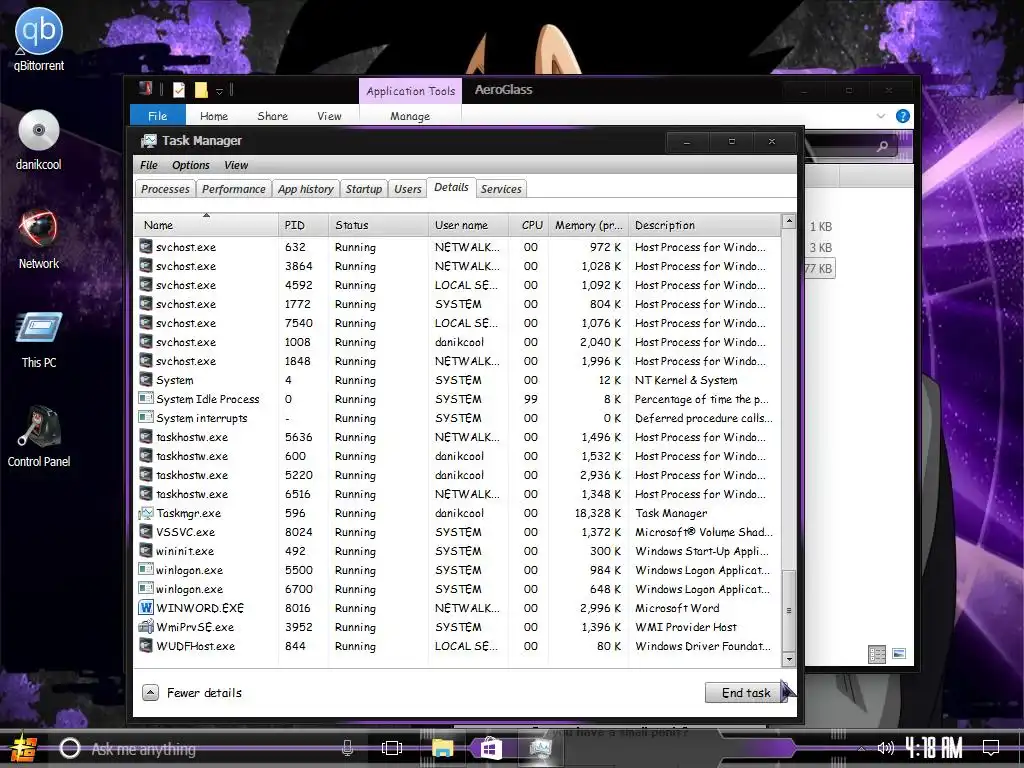Switch to the Processes tab

tap(165, 189)
